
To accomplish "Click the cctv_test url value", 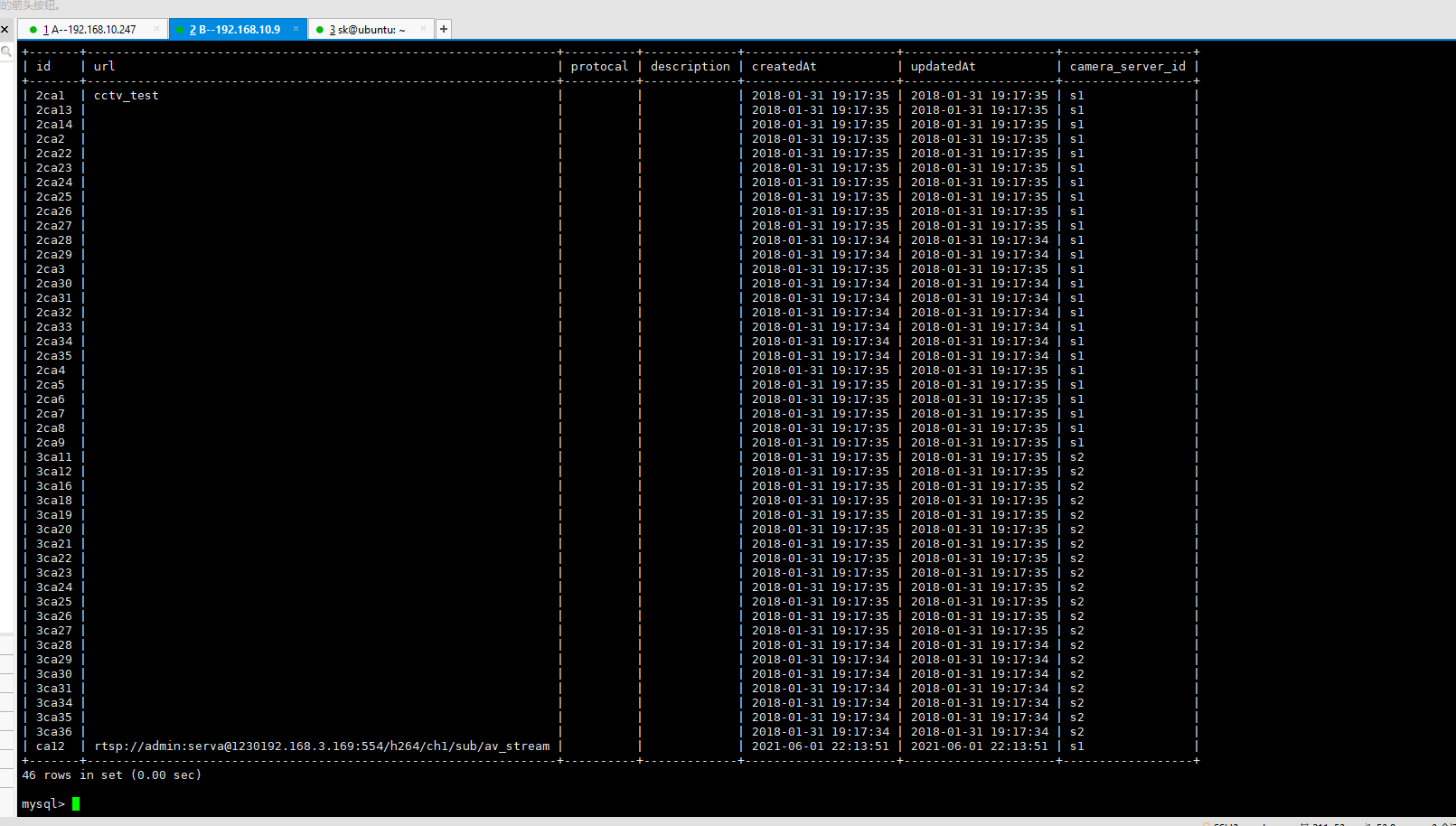I will 127,95.
